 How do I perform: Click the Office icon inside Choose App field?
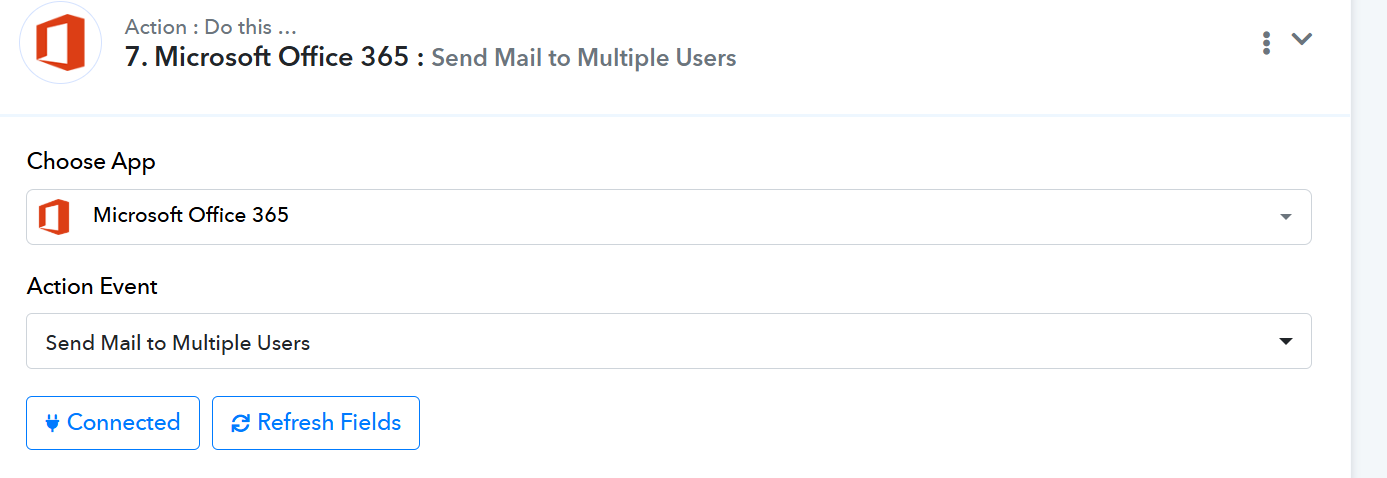(54, 216)
